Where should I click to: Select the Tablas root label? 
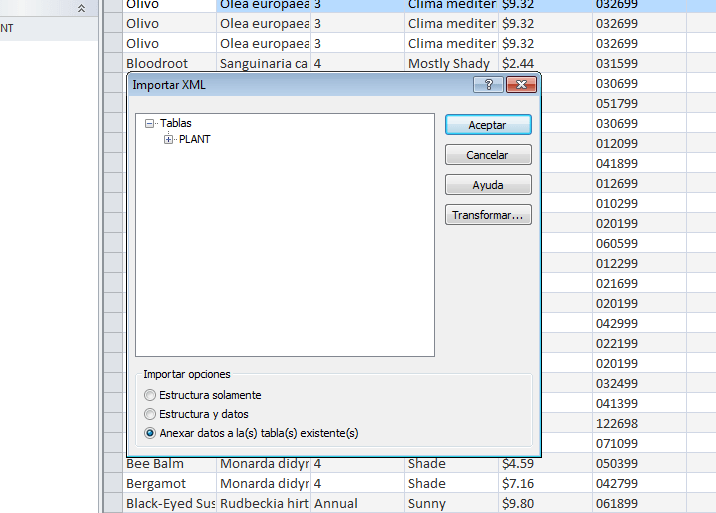click(x=175, y=124)
